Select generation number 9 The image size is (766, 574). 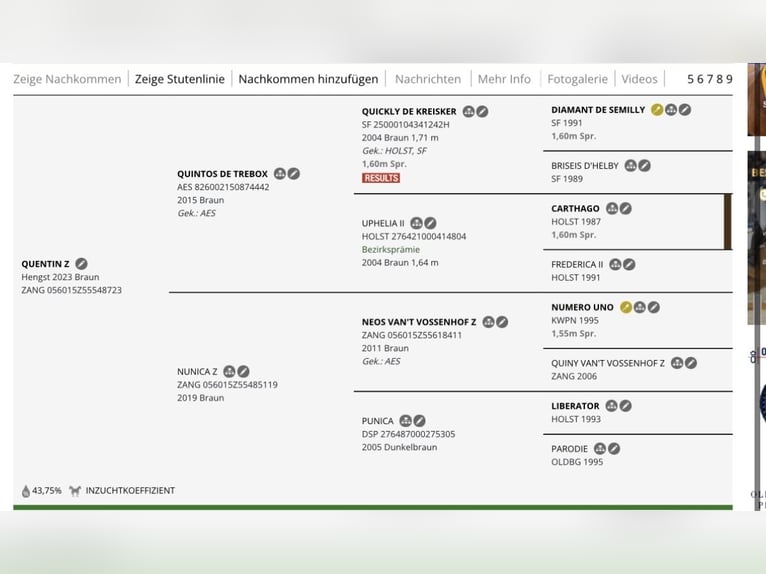tap(729, 79)
